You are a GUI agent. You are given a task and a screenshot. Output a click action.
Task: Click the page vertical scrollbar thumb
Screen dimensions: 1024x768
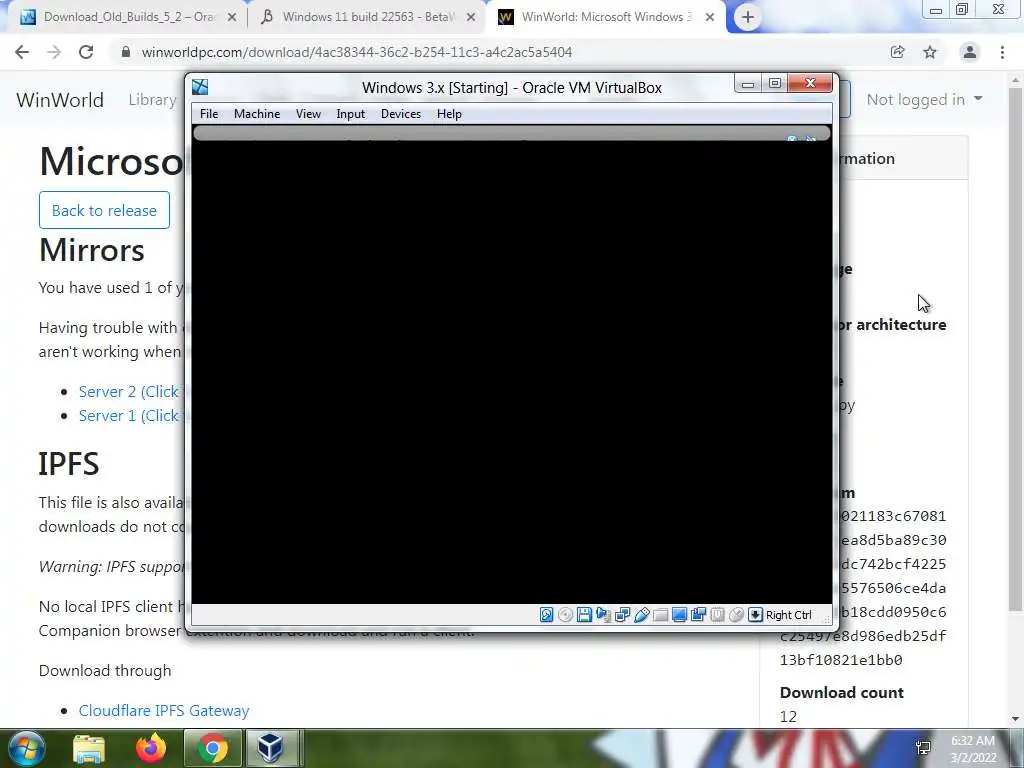[x=1015, y=349]
